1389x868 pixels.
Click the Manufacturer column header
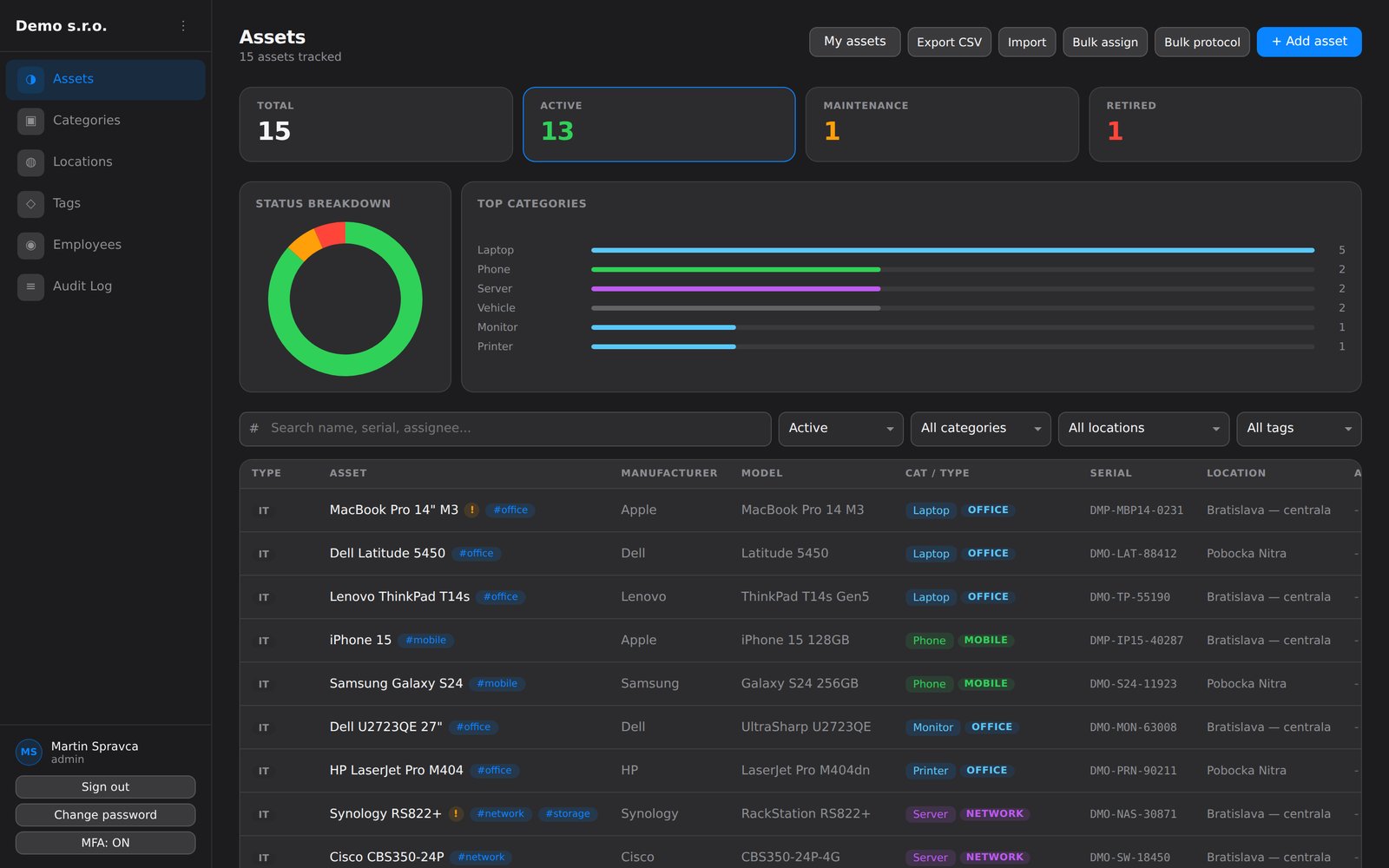tap(669, 473)
